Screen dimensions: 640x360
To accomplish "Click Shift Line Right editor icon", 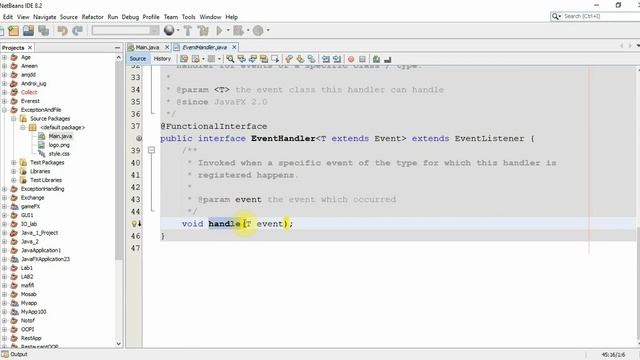I will (337, 59).
